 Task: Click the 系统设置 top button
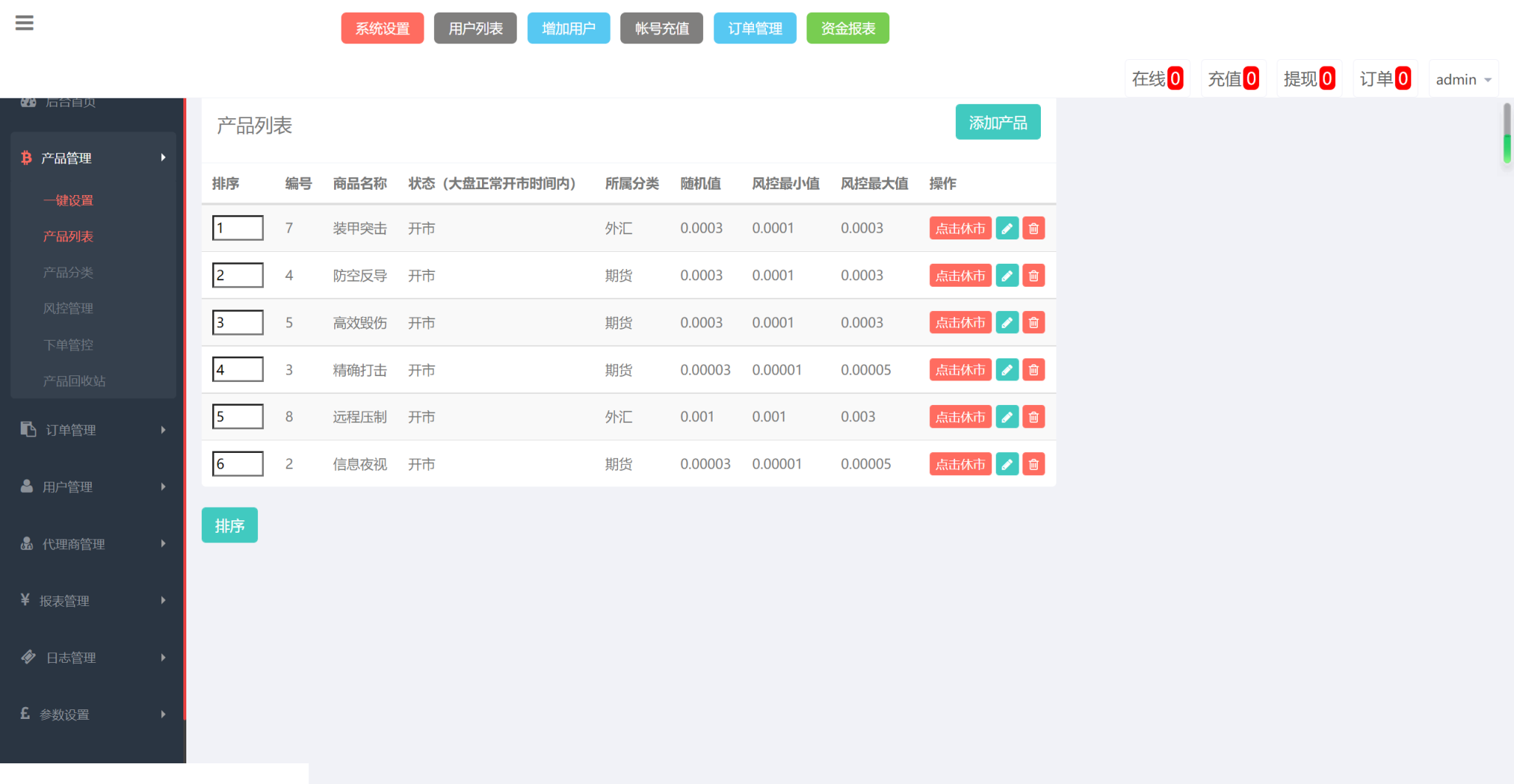click(x=382, y=28)
